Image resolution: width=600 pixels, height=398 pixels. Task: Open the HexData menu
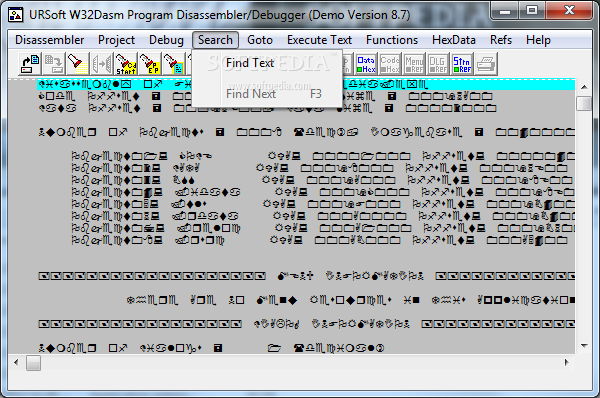(454, 40)
